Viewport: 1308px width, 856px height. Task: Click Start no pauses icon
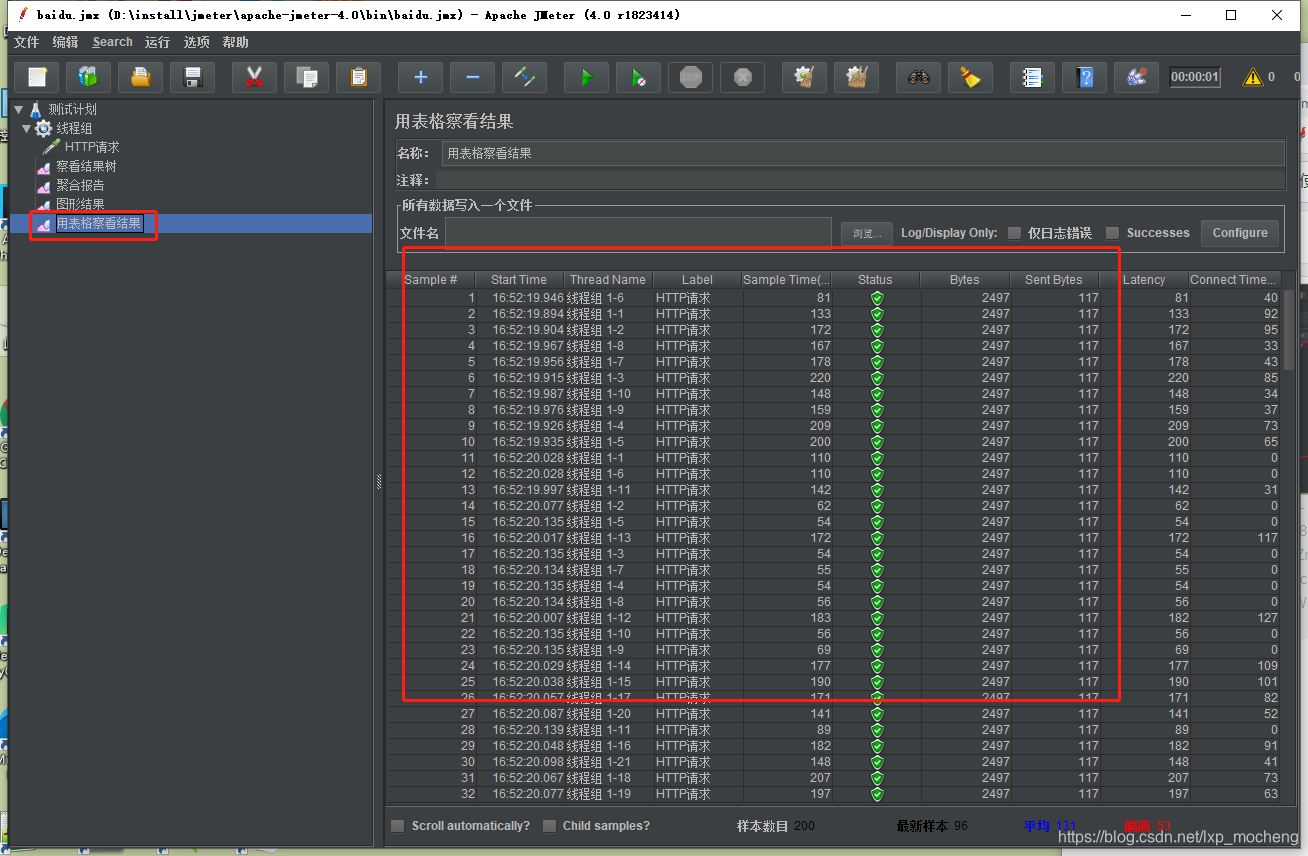pos(638,77)
